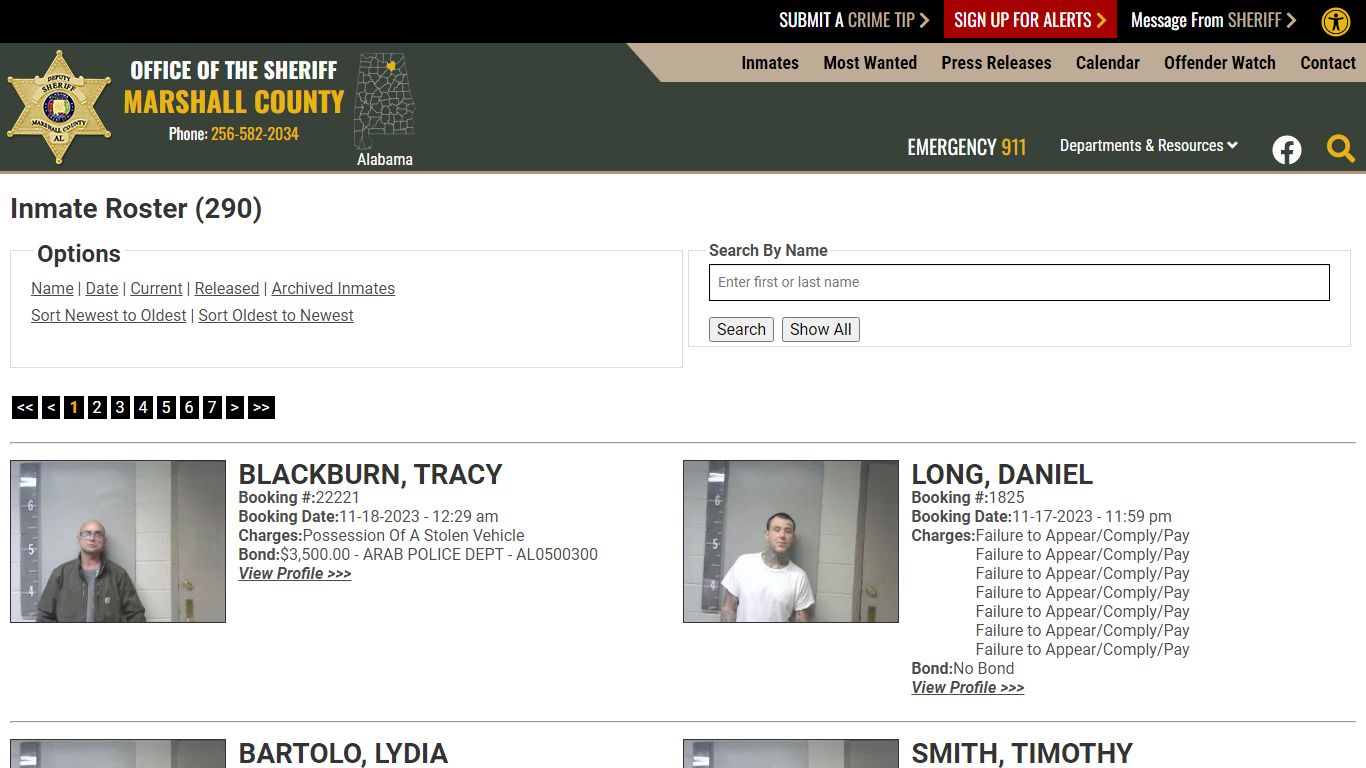
Task: Show Current inmates
Action: pyautogui.click(x=156, y=288)
